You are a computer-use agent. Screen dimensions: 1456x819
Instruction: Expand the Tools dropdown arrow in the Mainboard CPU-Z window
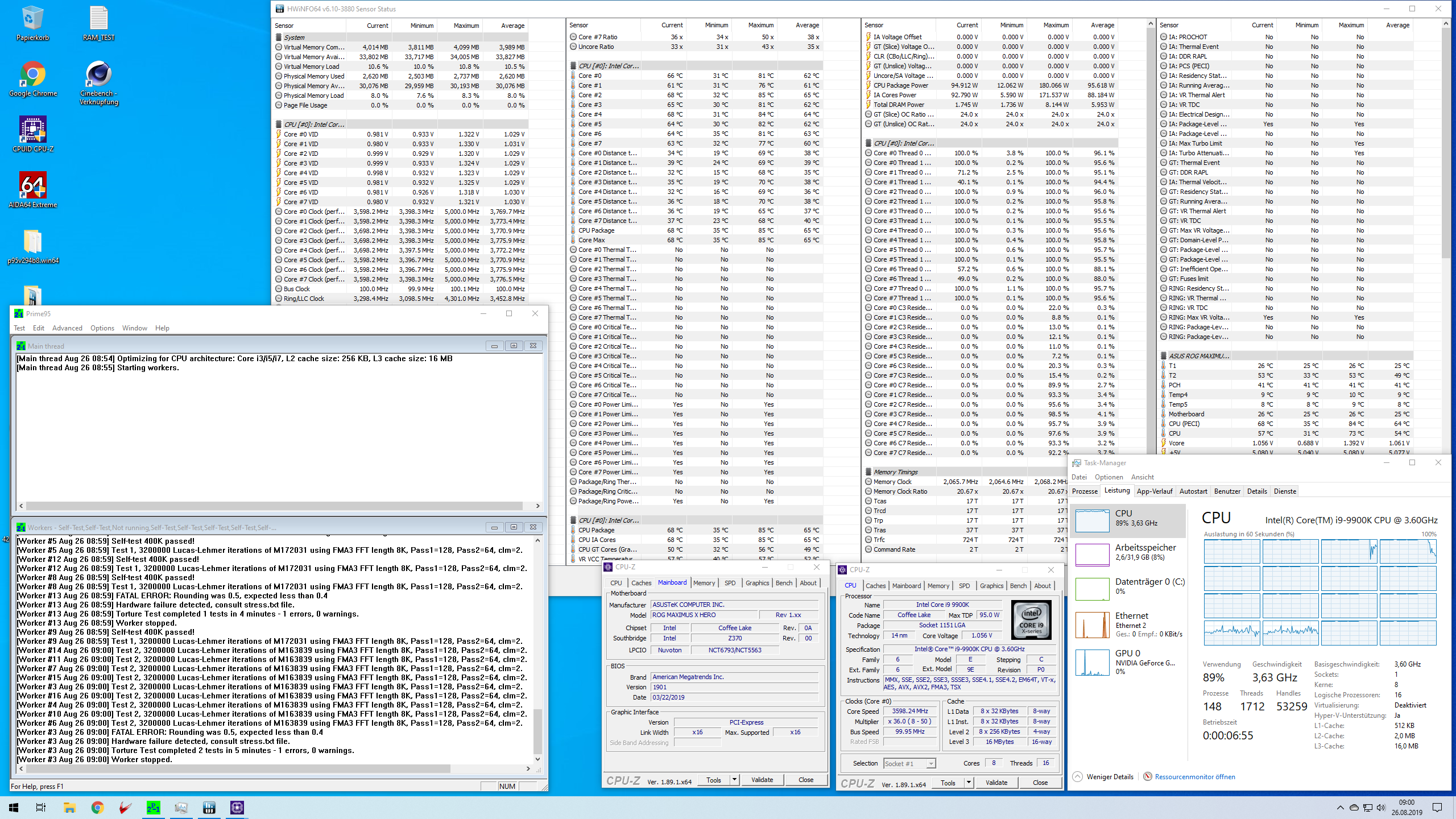(x=734, y=780)
